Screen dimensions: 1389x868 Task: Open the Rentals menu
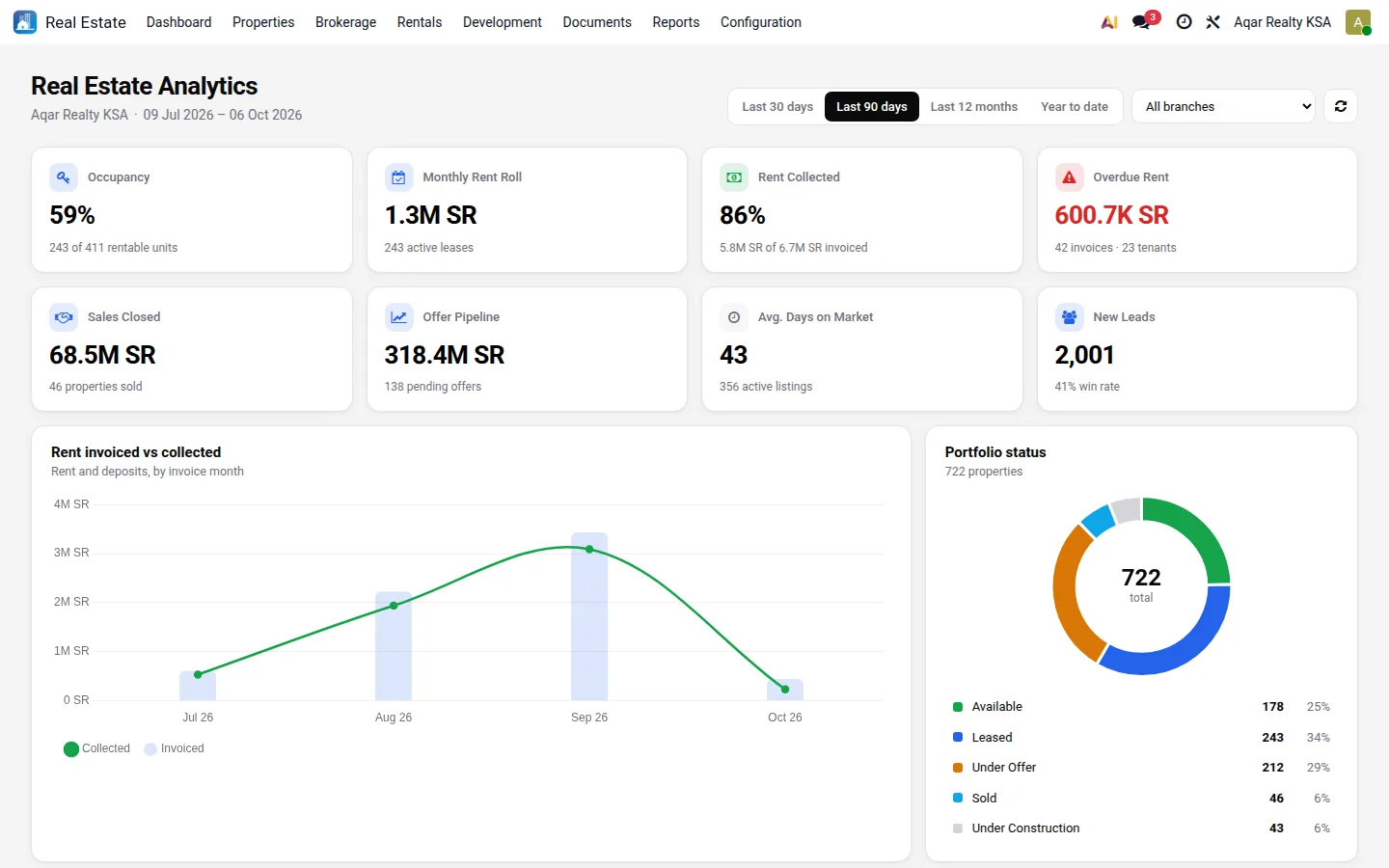pos(420,22)
